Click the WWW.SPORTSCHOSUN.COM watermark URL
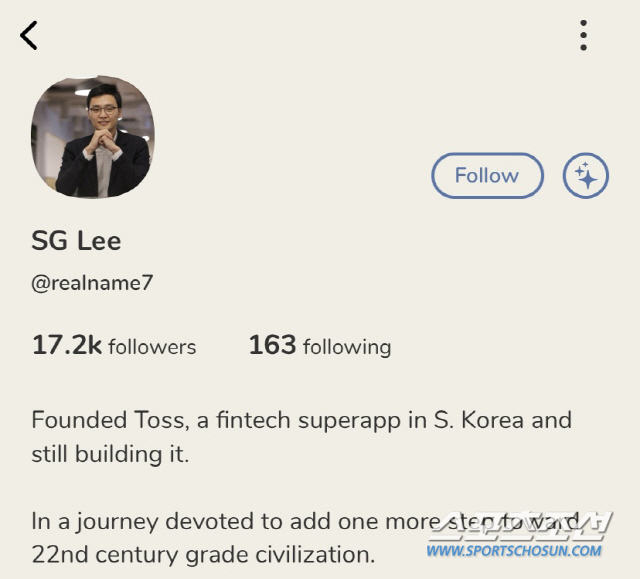The image size is (640, 579). click(x=515, y=550)
